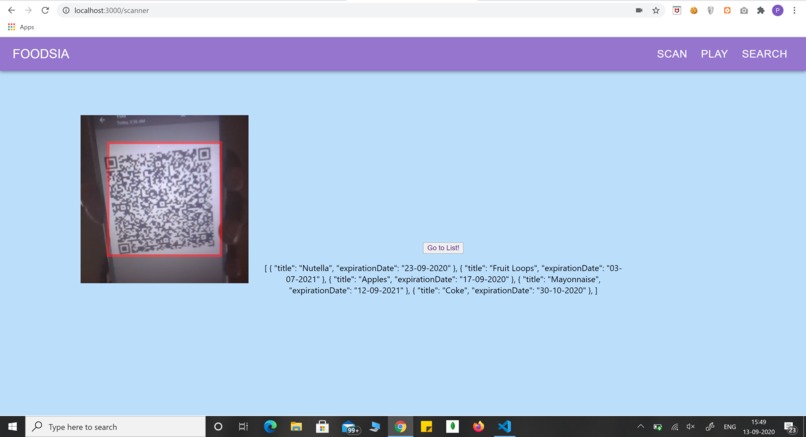Viewport: 806px width, 437px height.
Task: Click the QR scanner camera preview
Action: click(x=164, y=199)
